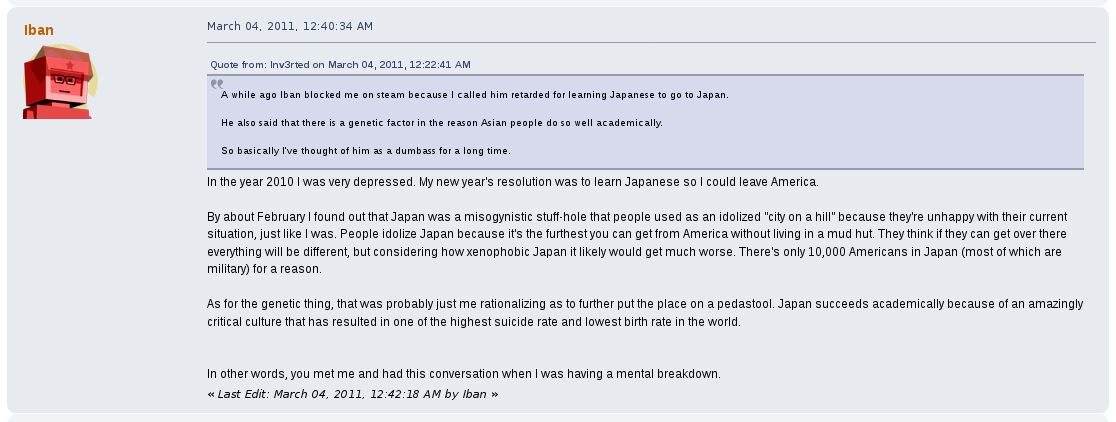Click the post timestamp 12:40:34 AM
The height and width of the screenshot is (422, 1116).
[x=288, y=25]
